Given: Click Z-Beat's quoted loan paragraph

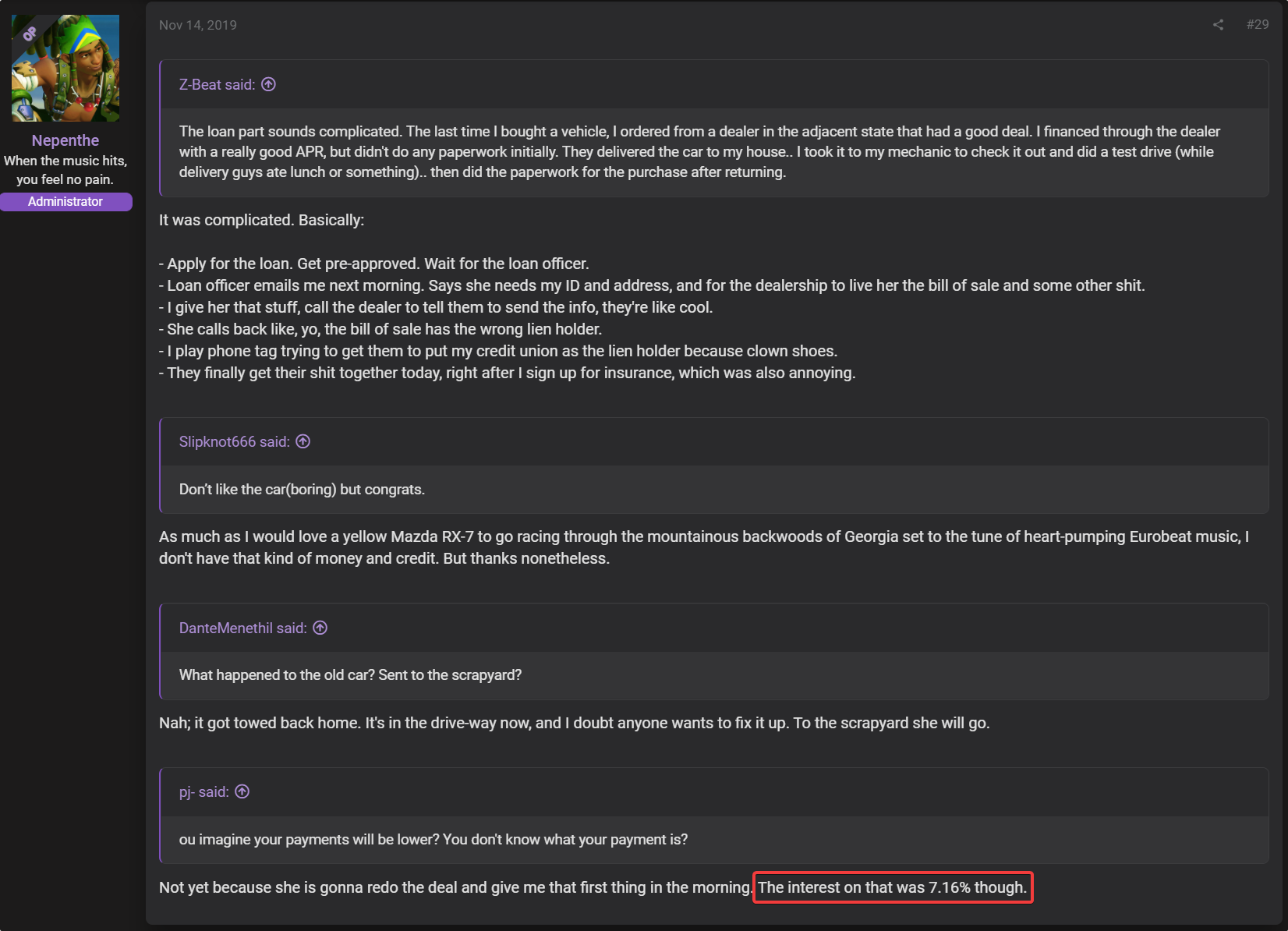Looking at the screenshot, I should [x=699, y=151].
